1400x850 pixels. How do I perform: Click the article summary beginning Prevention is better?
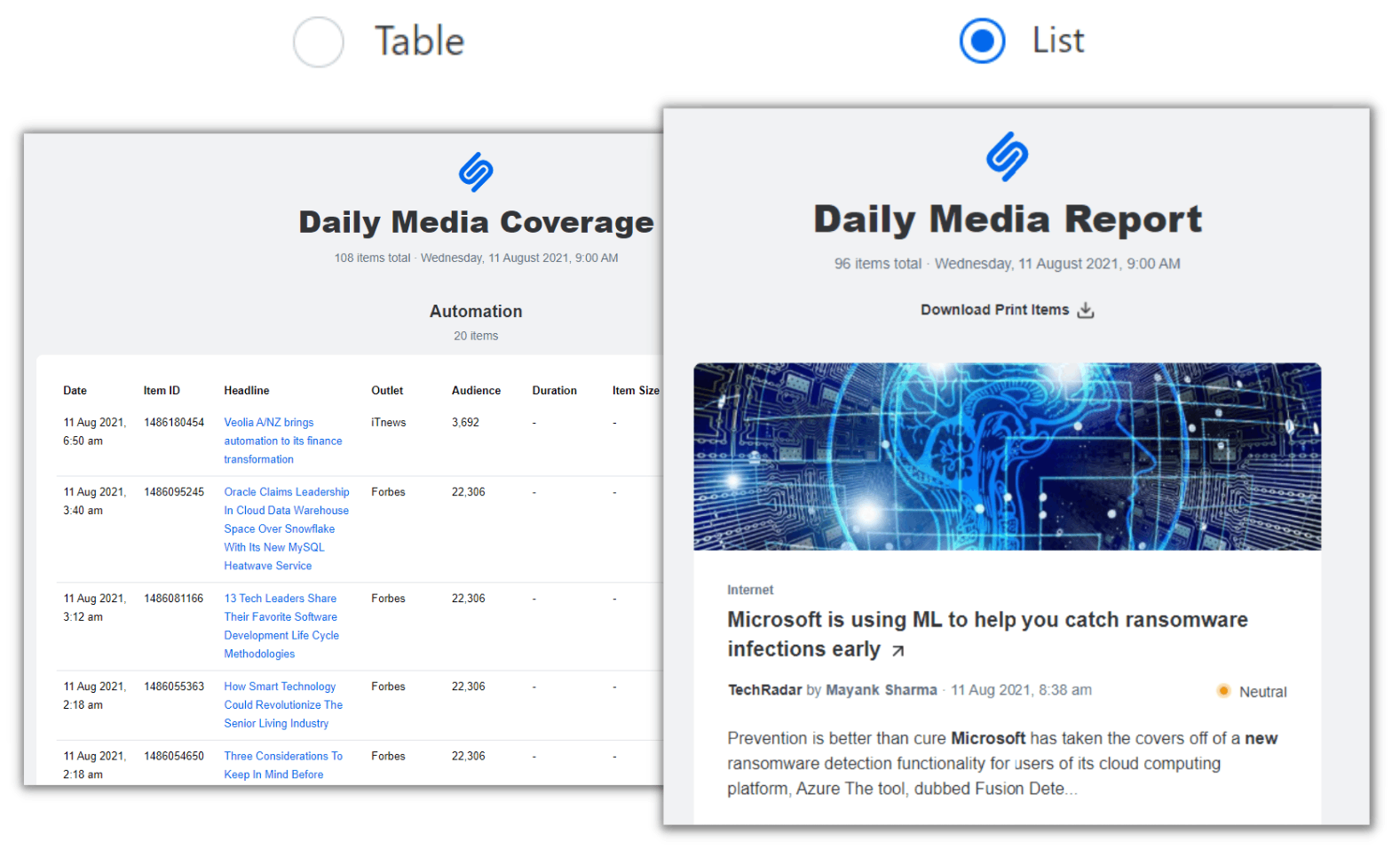1002,764
